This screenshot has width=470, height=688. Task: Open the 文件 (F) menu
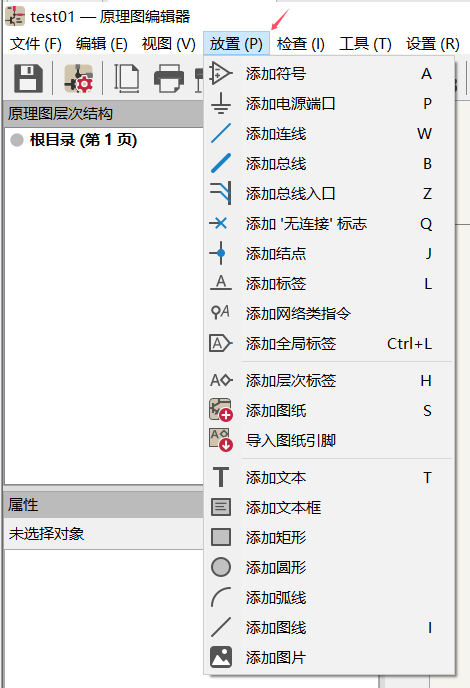pyautogui.click(x=36, y=44)
